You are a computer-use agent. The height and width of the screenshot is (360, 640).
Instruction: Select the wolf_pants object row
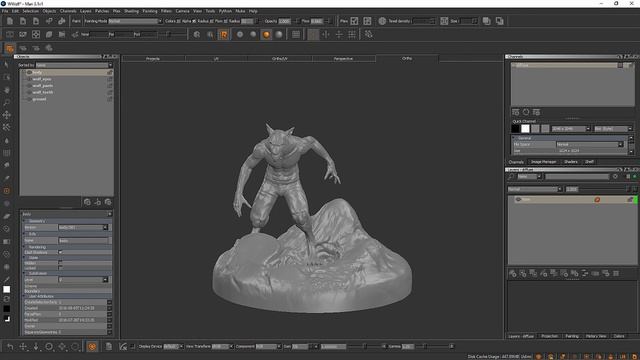(x=67, y=86)
